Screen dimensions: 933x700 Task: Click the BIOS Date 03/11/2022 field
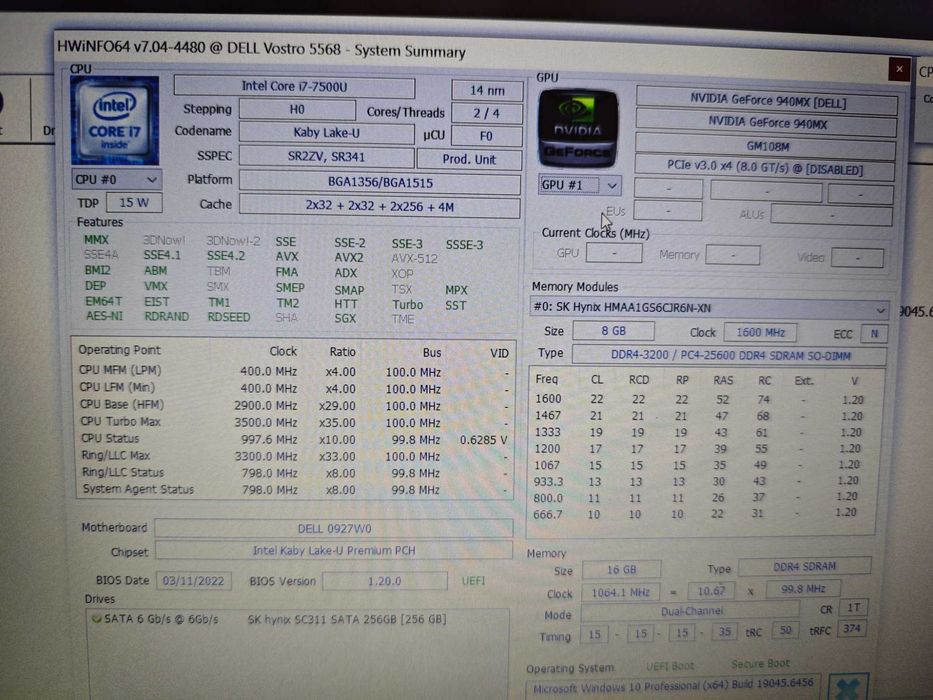[193, 581]
